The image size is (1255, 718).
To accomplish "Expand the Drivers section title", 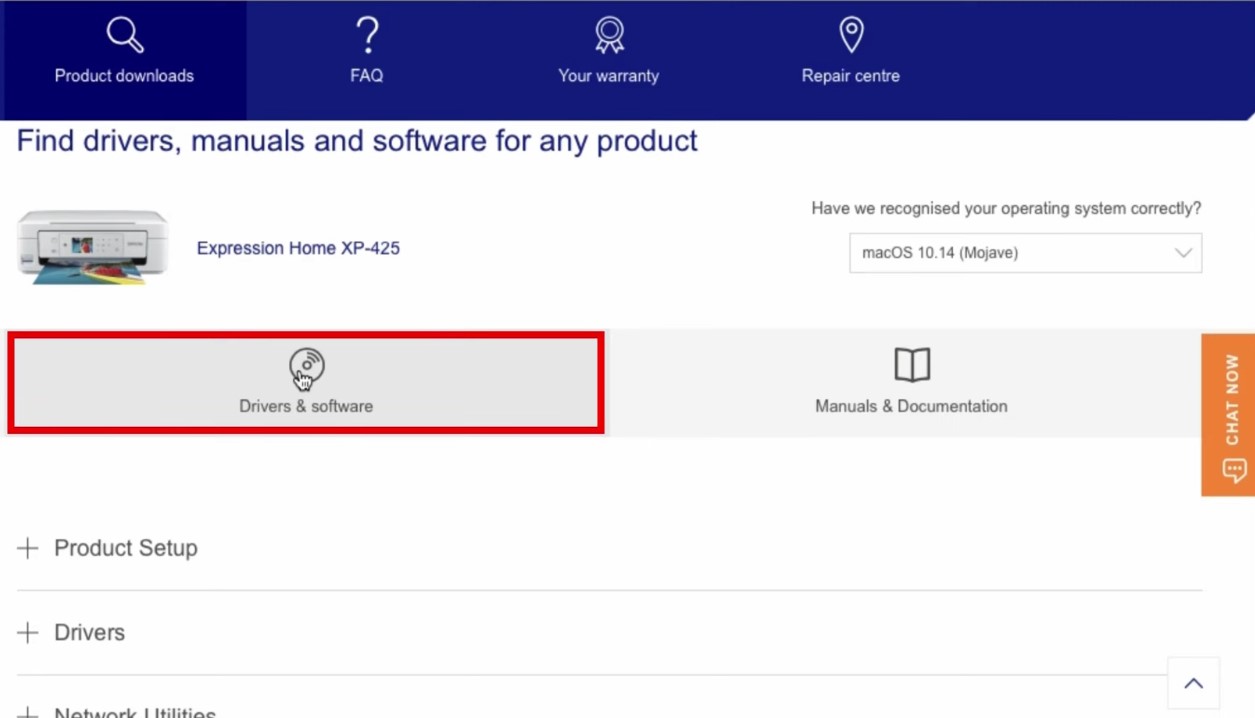I will [x=90, y=633].
